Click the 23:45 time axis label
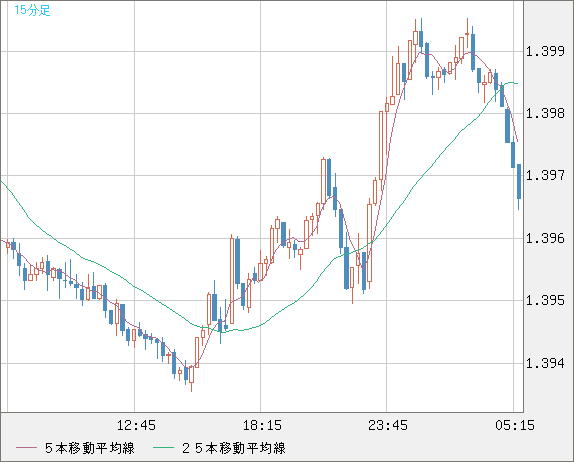Image resolution: width=574 pixels, height=462 pixels. tap(388, 425)
